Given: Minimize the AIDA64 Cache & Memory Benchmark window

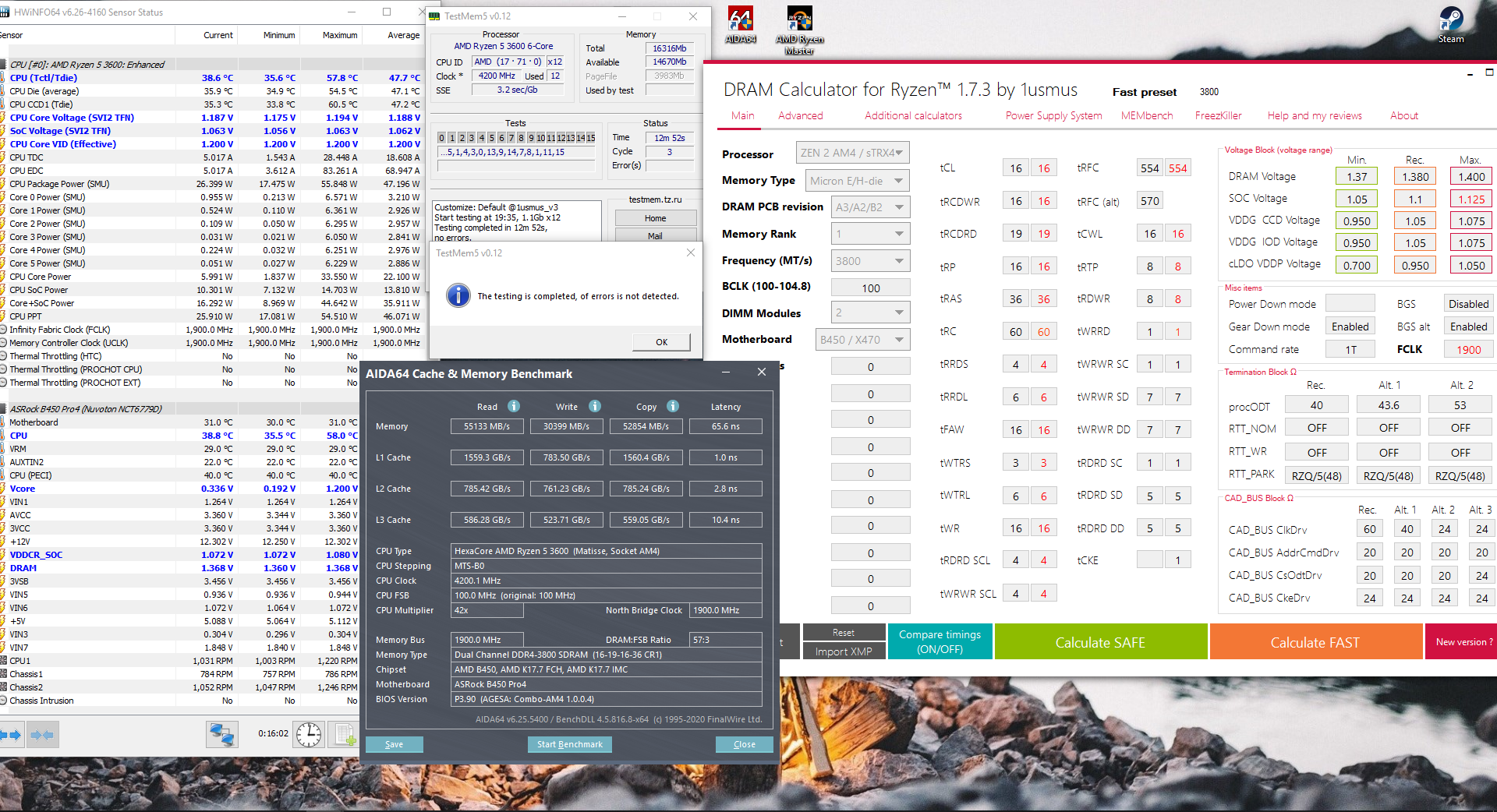Looking at the screenshot, I should pyautogui.click(x=726, y=372).
